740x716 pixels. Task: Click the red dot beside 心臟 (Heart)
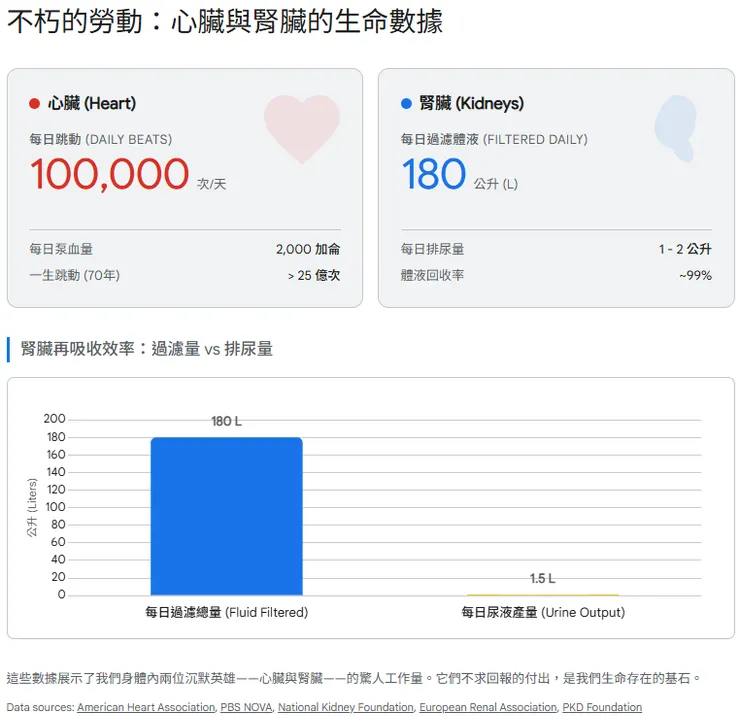[34, 103]
